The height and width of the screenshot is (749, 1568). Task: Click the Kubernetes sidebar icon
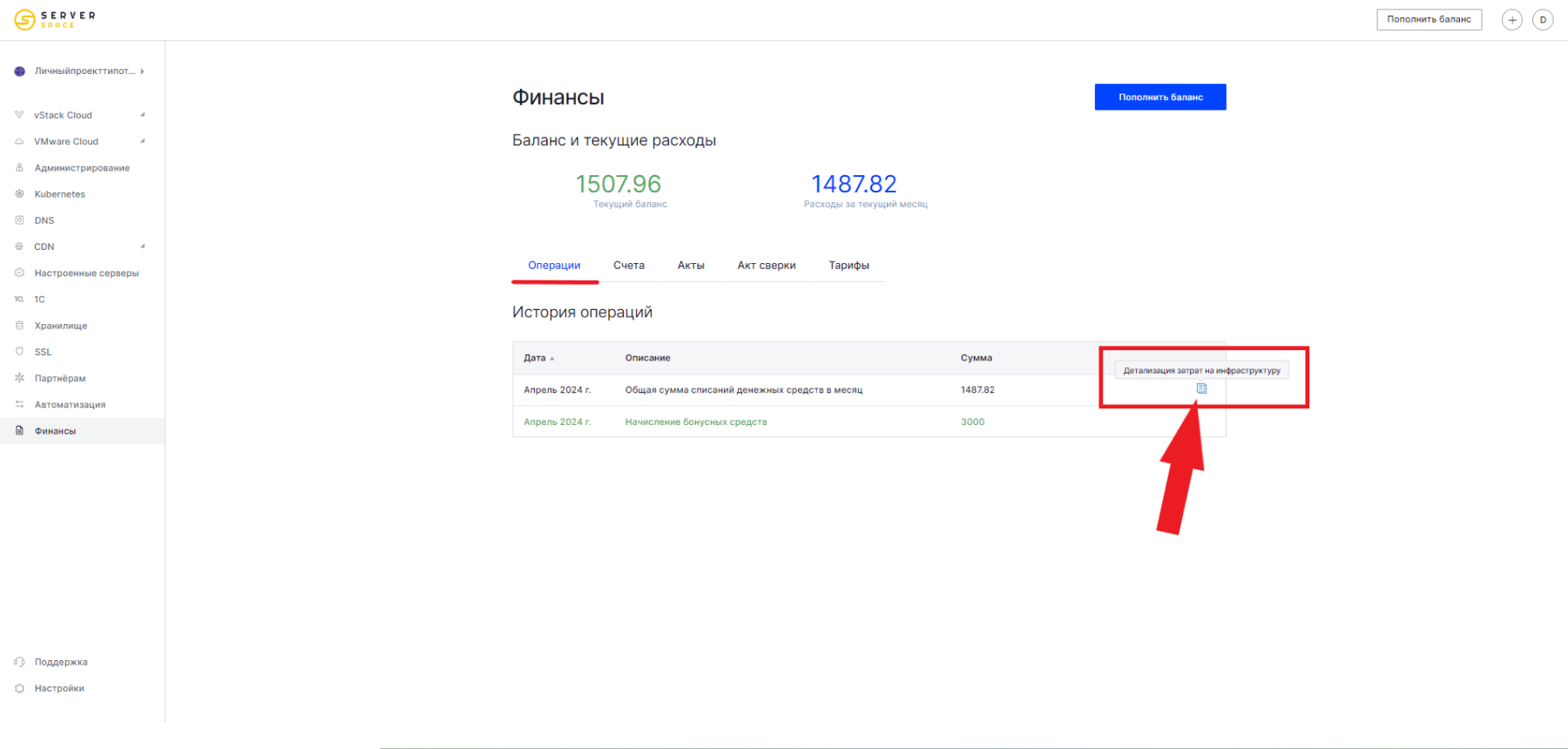coord(19,193)
